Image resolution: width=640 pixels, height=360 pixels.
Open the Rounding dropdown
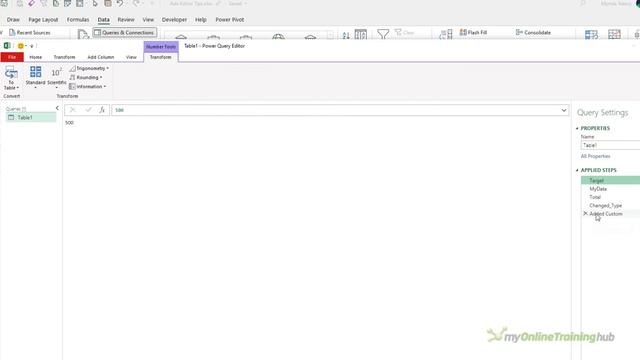[x=86, y=78]
